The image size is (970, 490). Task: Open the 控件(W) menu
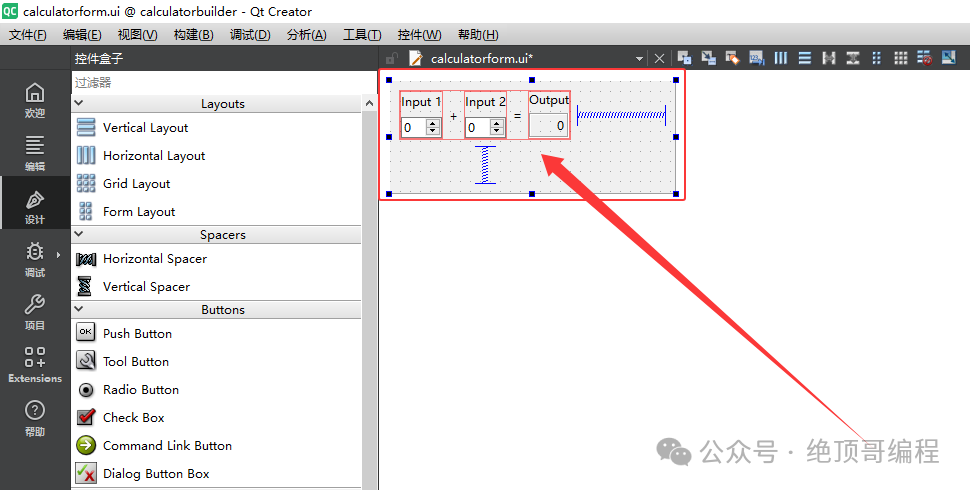pos(419,35)
